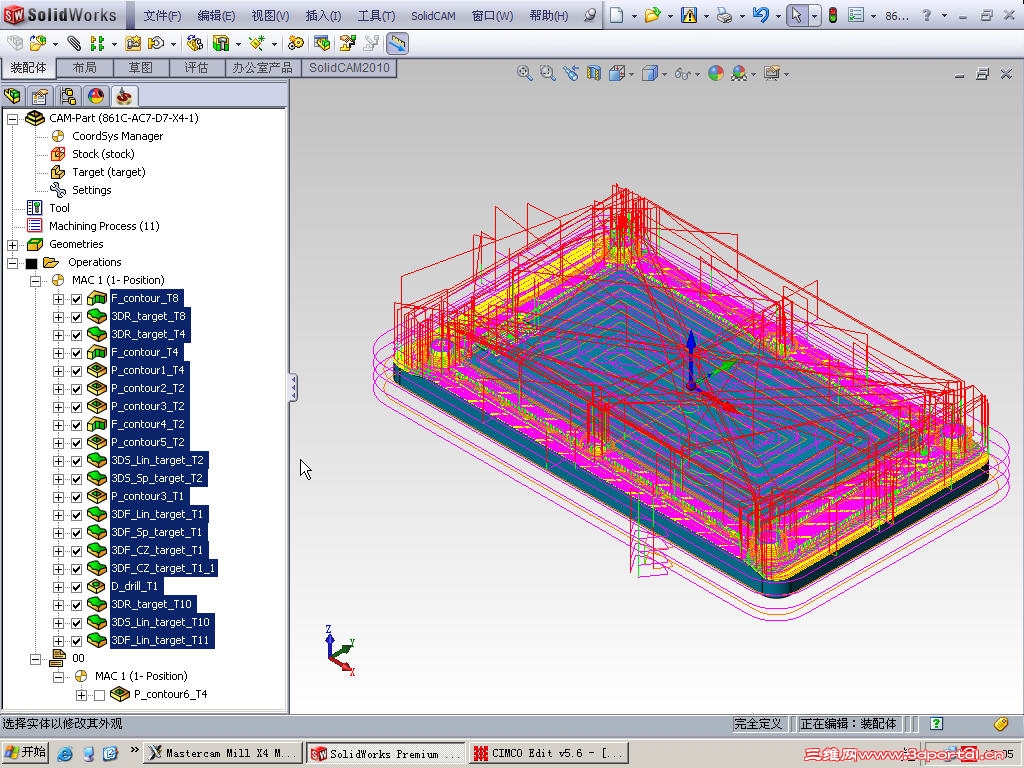This screenshot has height=768, width=1024.
Task: Click the Select cursor tool
Action: (796, 15)
